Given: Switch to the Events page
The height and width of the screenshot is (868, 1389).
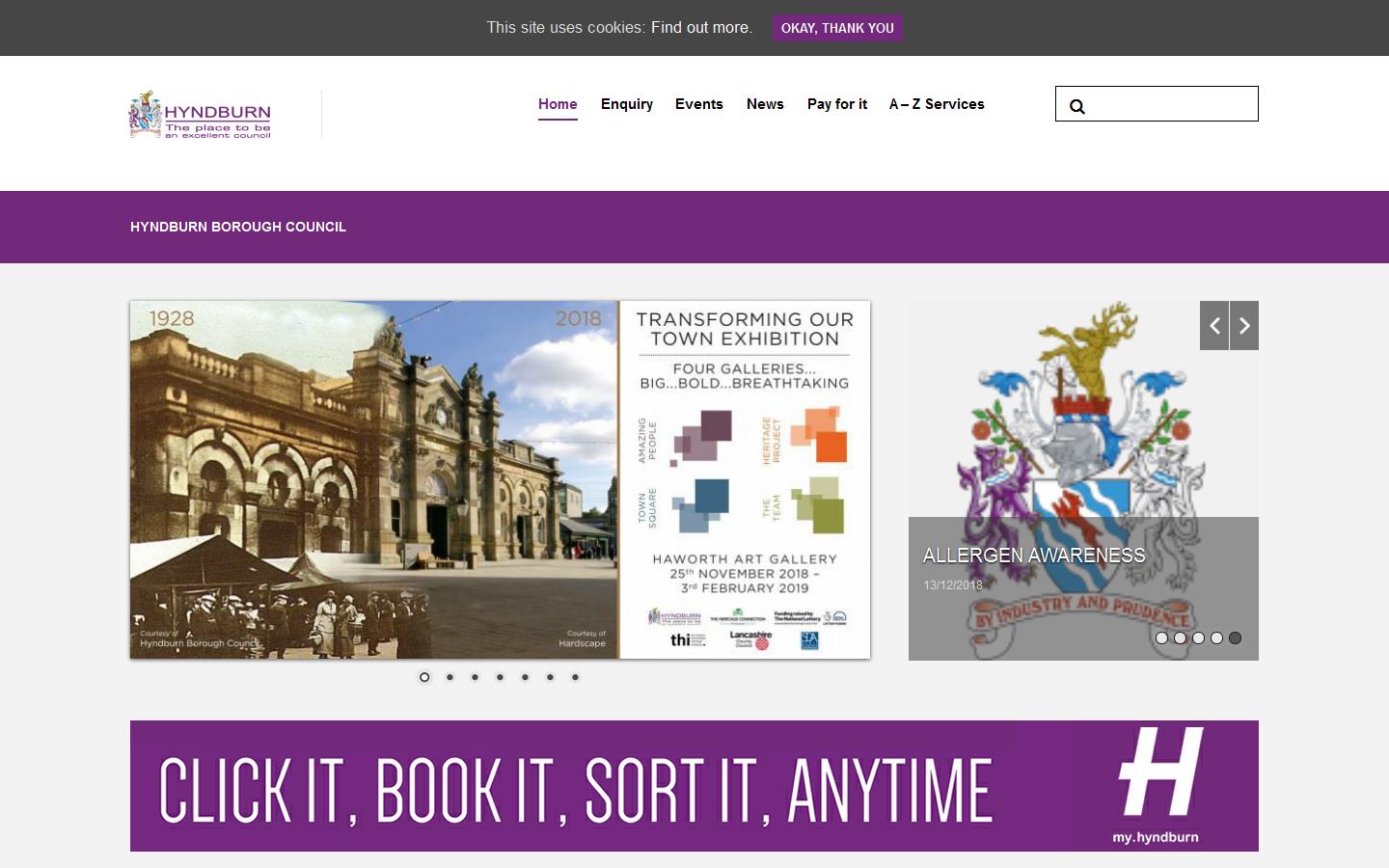Looking at the screenshot, I should 698,104.
